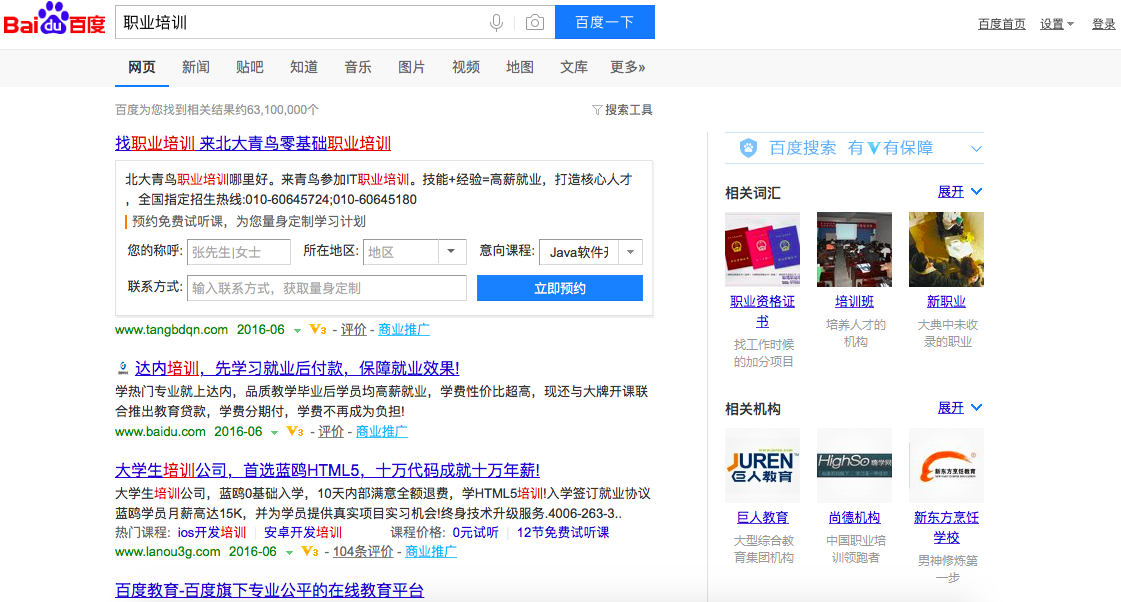The width and height of the screenshot is (1121, 602).
Task: Click the microphone voice search icon
Action: pos(496,22)
